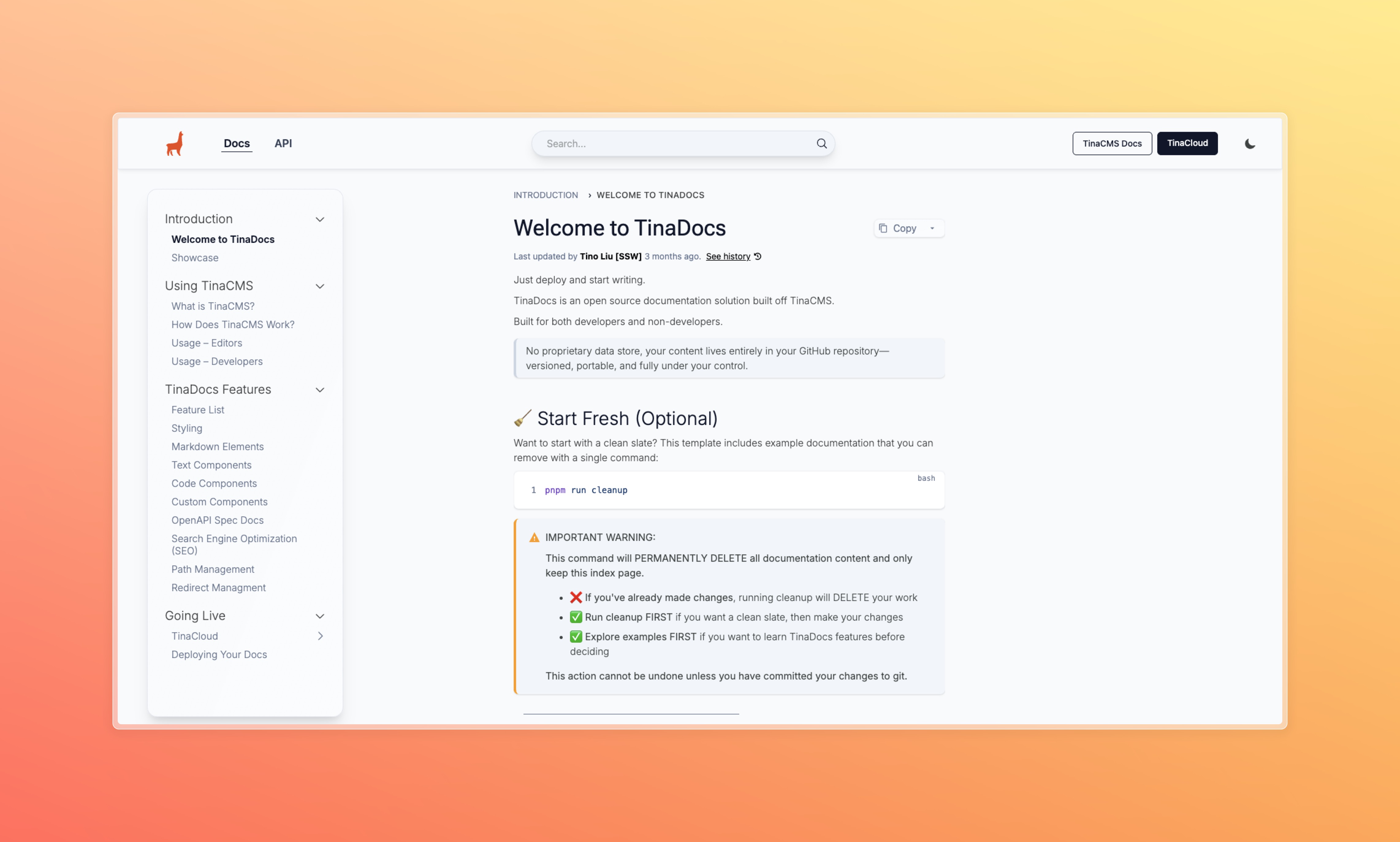The width and height of the screenshot is (1400, 842).
Task: Open the See history link
Action: pyautogui.click(x=728, y=256)
